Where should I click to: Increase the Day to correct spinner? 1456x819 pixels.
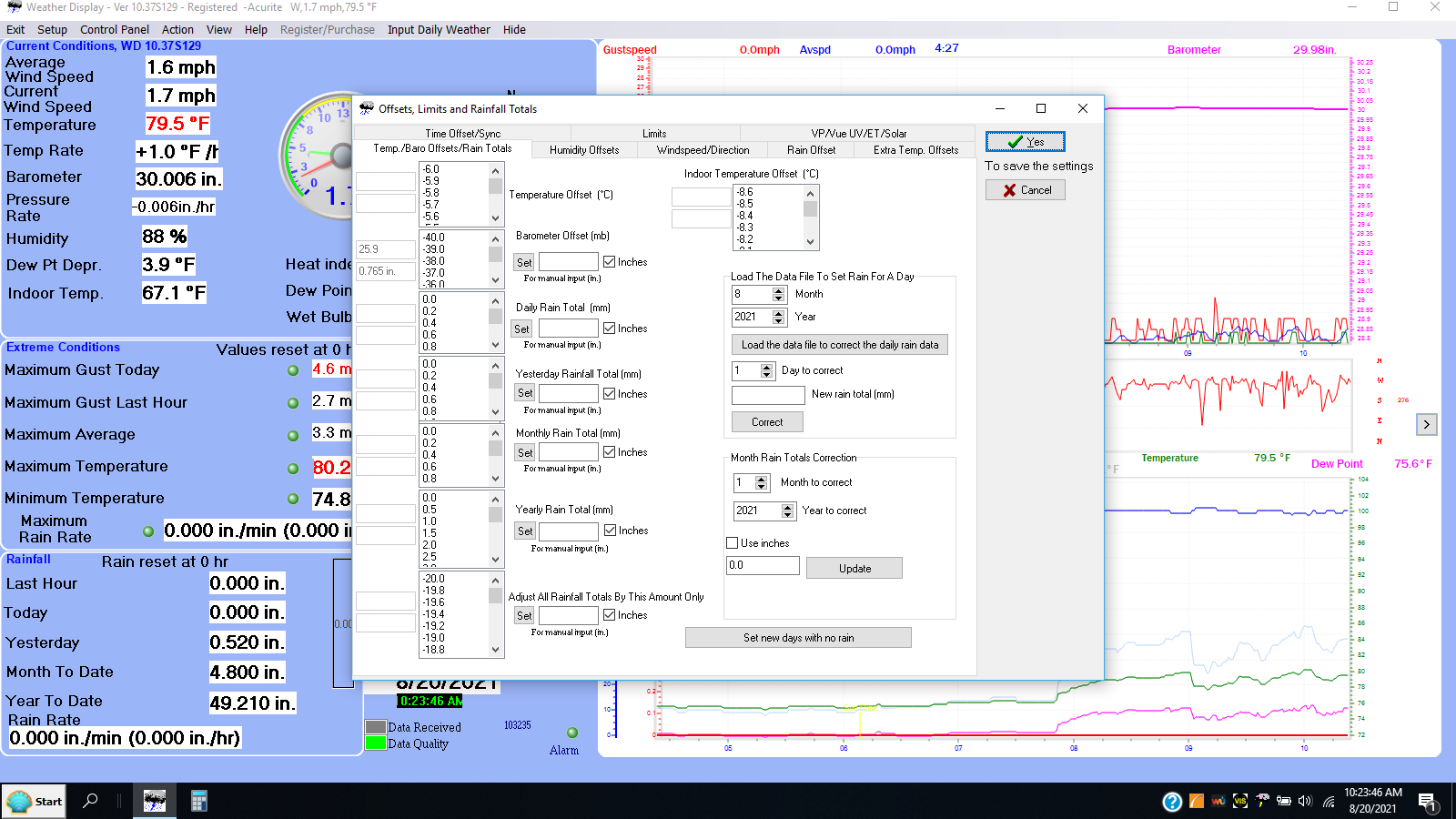[766, 367]
